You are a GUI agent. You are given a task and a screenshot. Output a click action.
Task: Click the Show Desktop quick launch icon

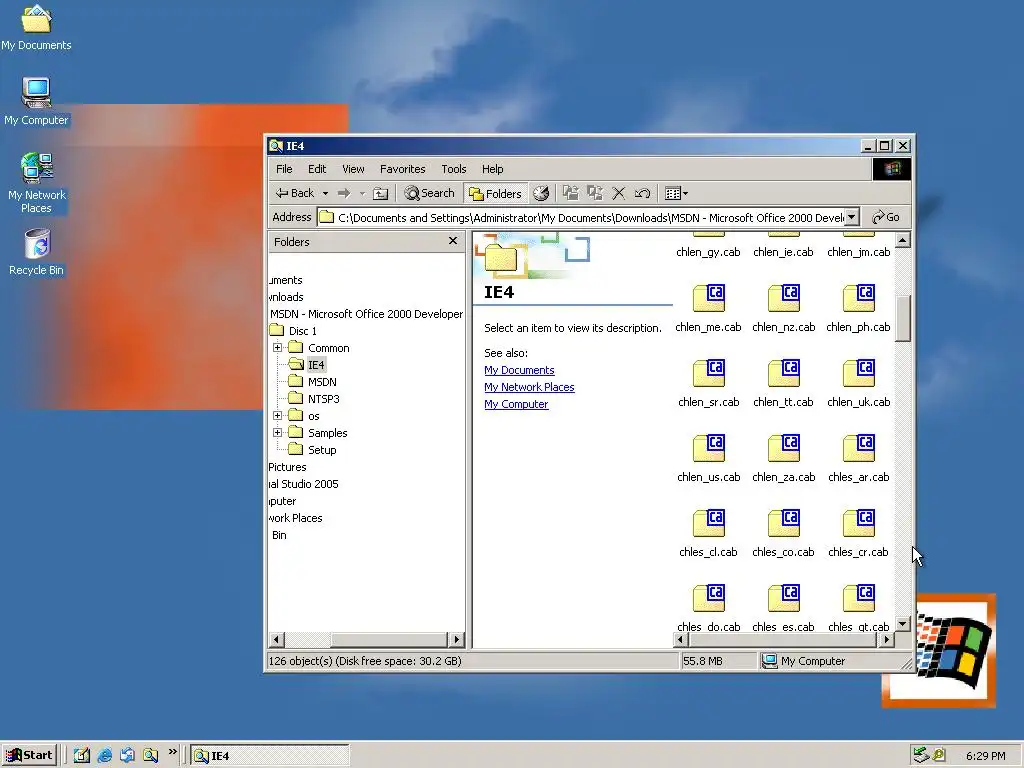coord(82,755)
